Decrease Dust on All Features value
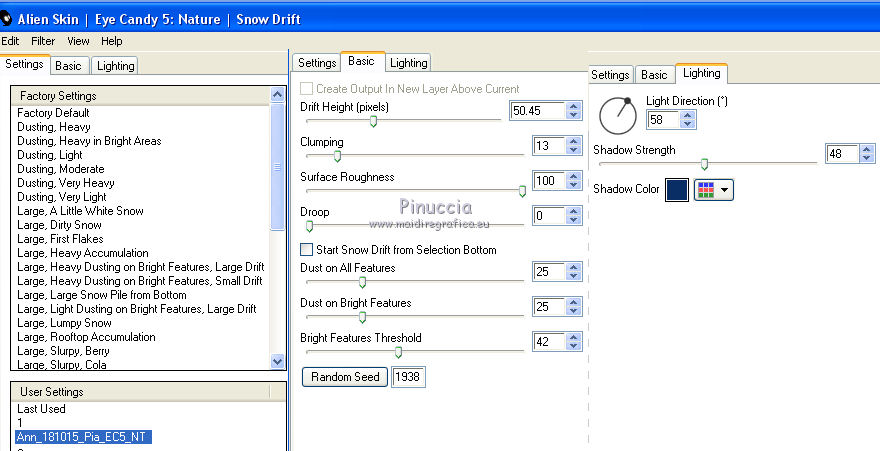This screenshot has height=451, width=880. tap(573, 276)
